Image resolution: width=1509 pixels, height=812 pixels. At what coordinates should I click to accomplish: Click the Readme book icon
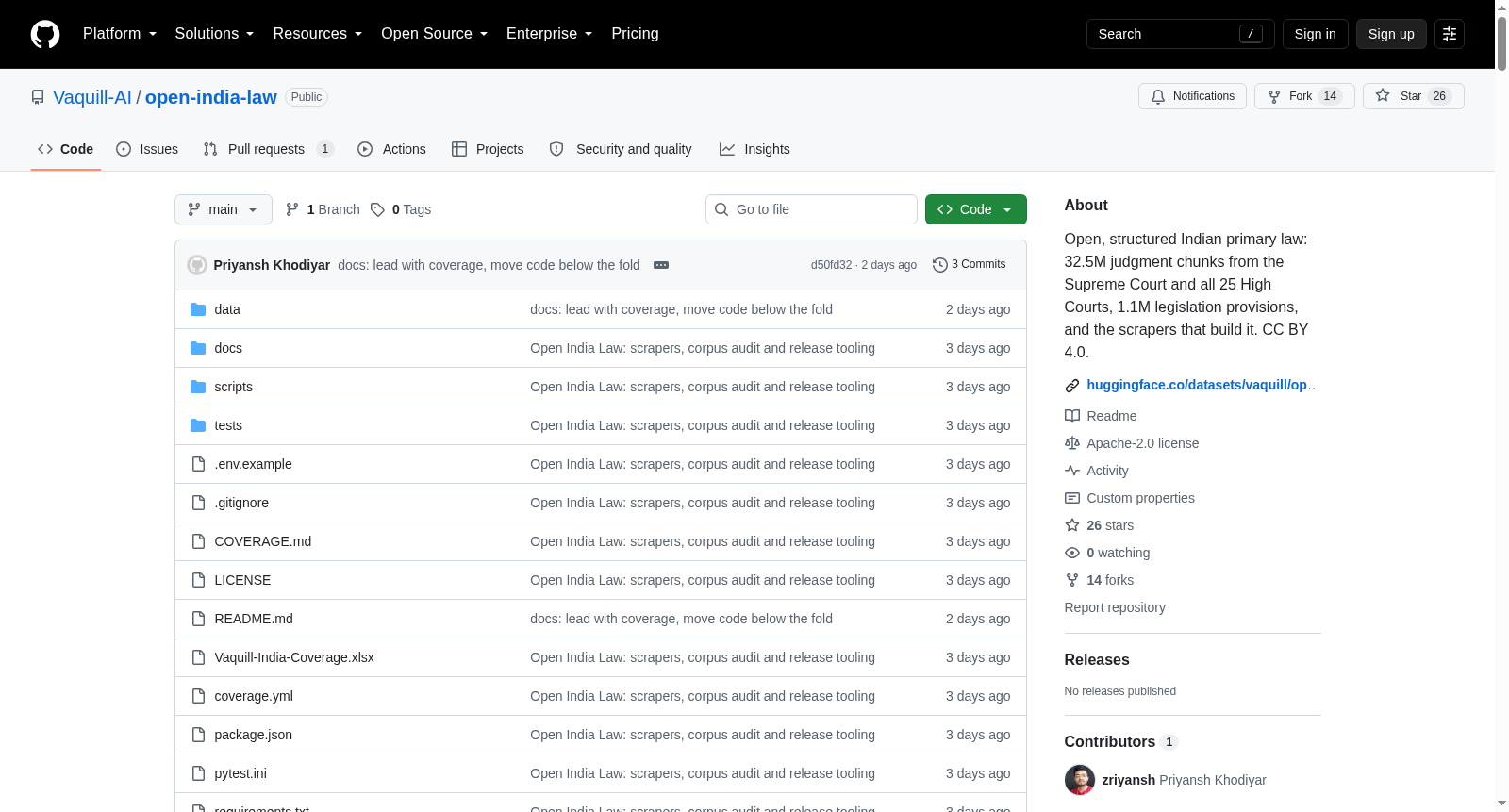tap(1072, 416)
